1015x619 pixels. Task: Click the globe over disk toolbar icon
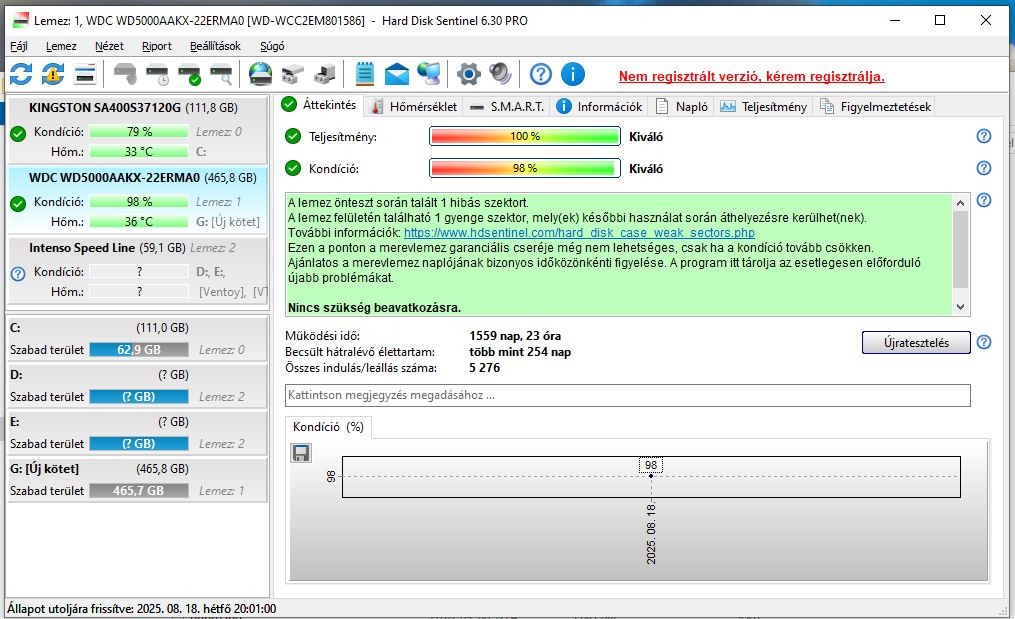(x=260, y=74)
